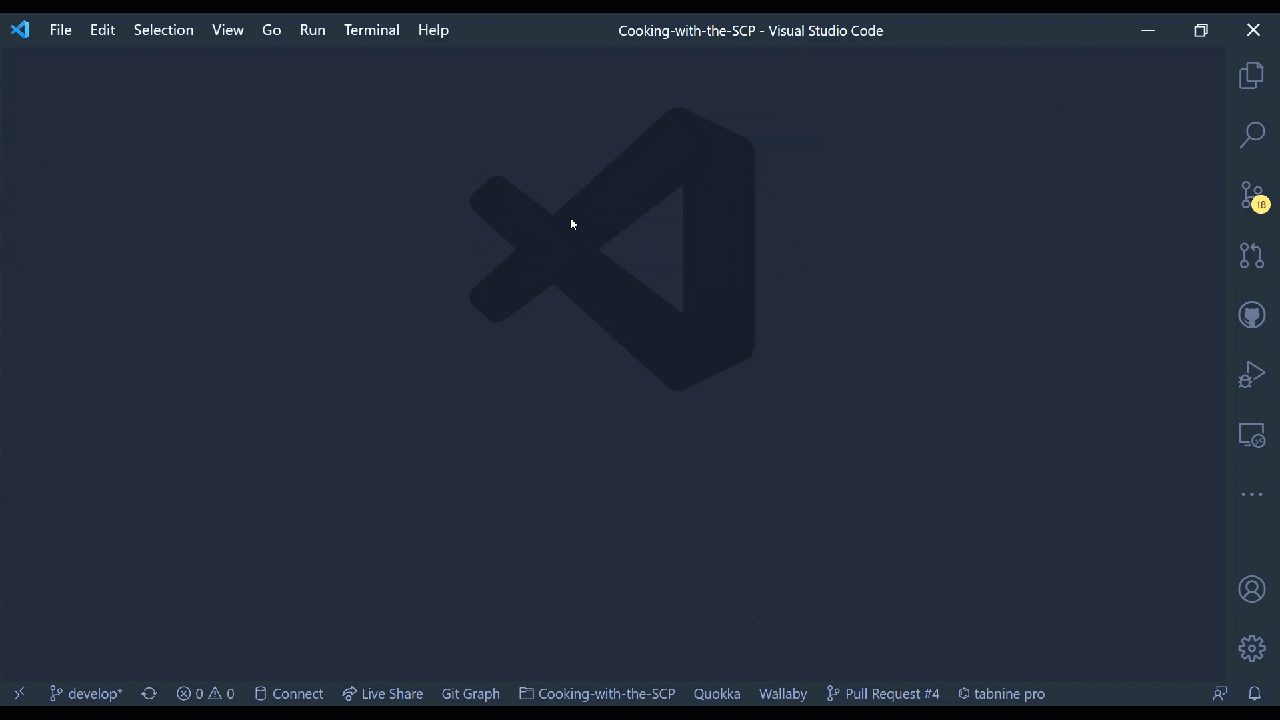Show additional views ellipsis in activity bar

tap(1252, 495)
